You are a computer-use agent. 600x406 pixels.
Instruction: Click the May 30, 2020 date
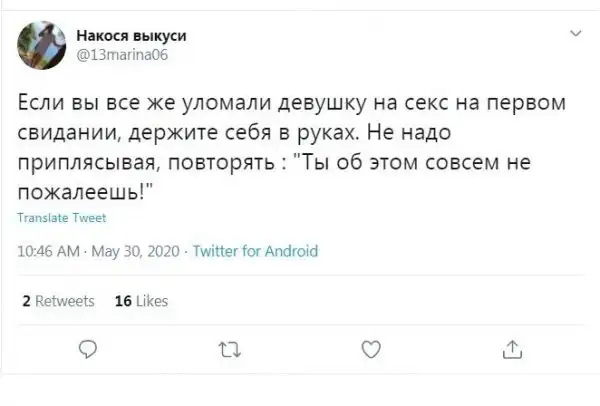point(135,251)
